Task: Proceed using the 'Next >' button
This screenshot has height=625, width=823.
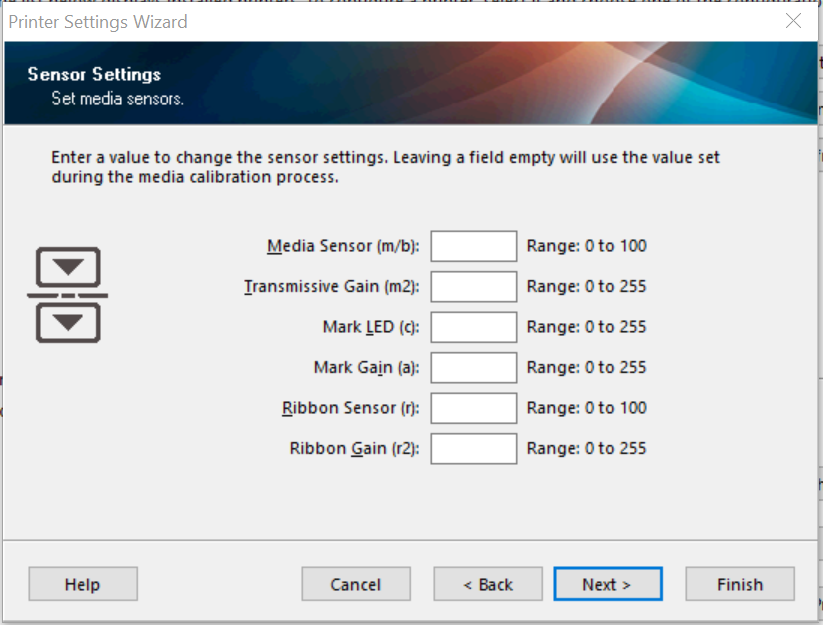Action: pos(607,585)
